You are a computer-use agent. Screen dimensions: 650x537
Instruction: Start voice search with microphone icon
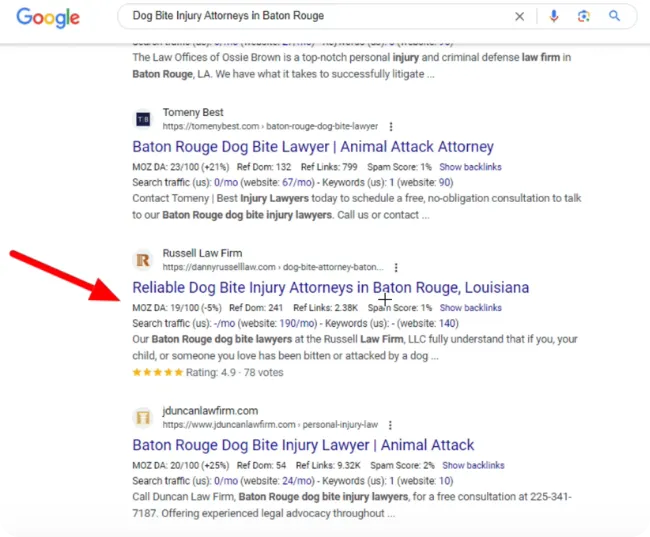554,16
